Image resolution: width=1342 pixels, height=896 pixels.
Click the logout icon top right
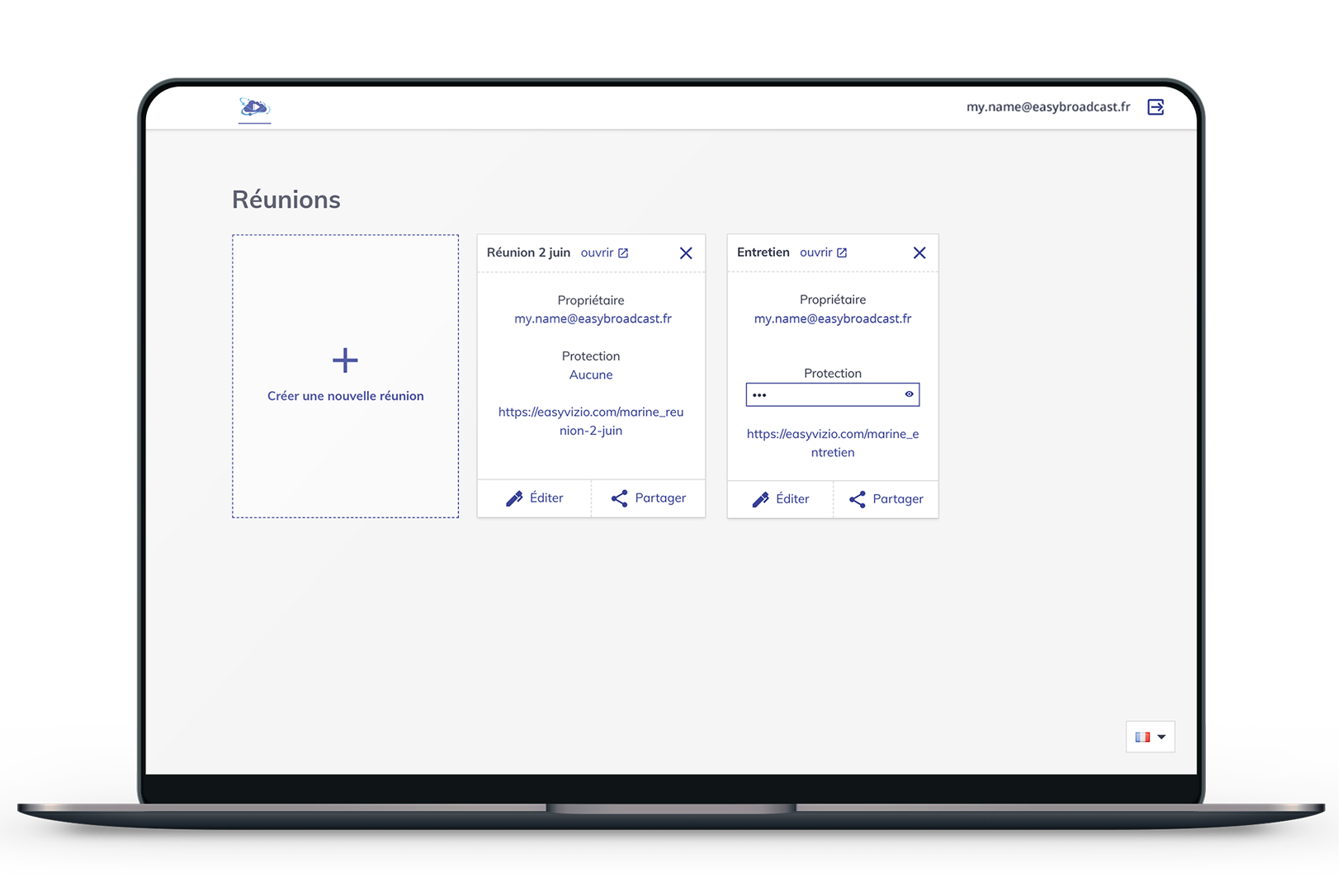point(1155,106)
